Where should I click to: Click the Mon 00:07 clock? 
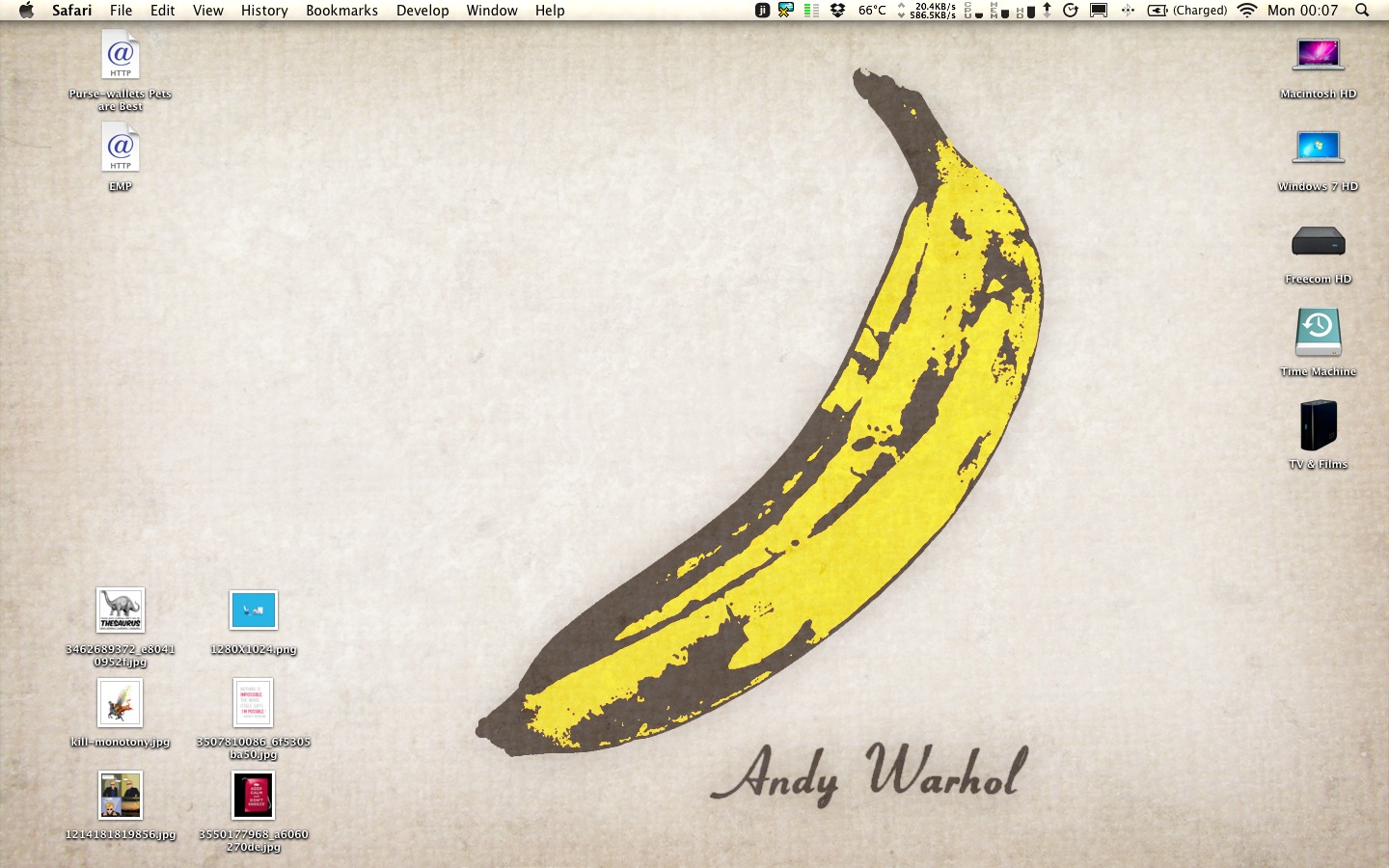tap(1302, 11)
